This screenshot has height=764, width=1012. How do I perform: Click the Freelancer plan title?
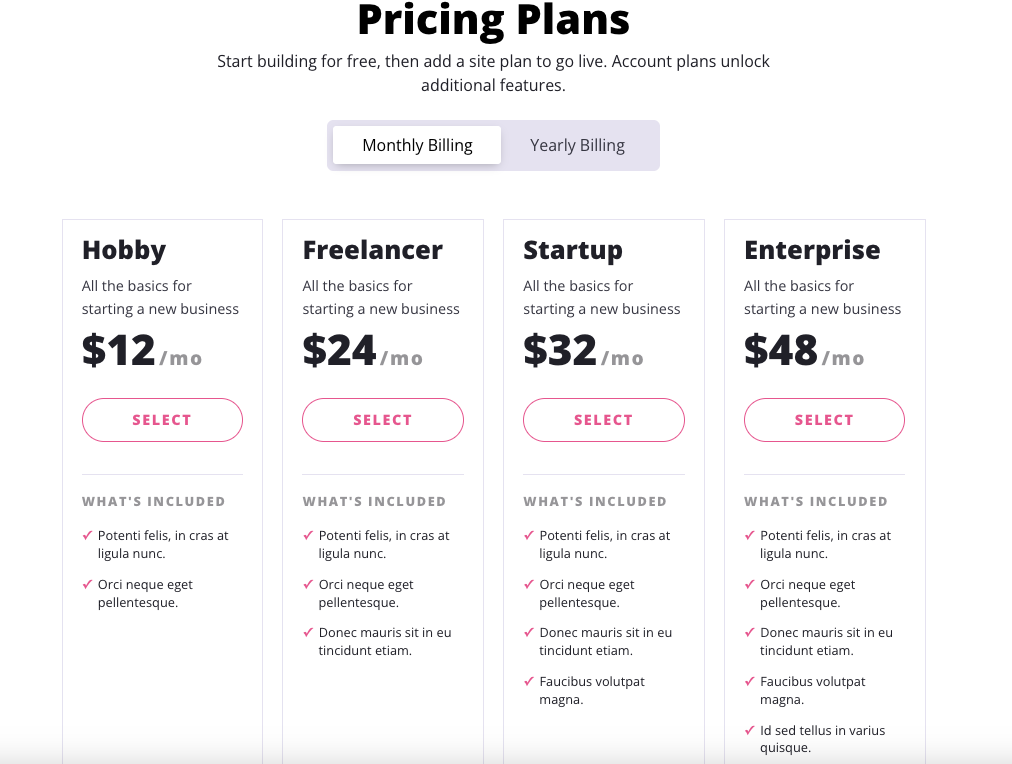(x=372, y=250)
